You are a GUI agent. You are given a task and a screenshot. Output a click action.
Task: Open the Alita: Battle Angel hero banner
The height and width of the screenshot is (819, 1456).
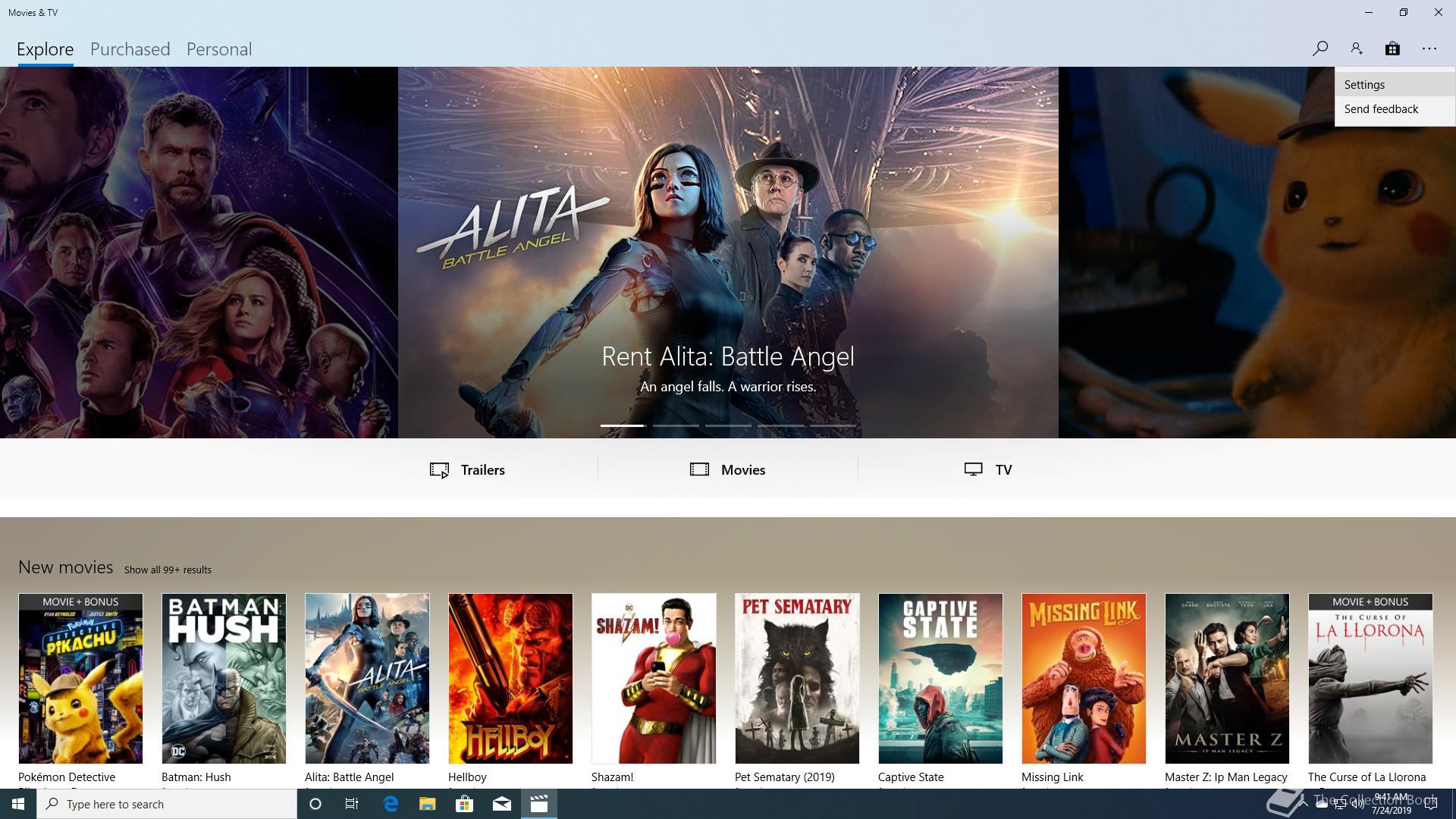tap(728, 253)
